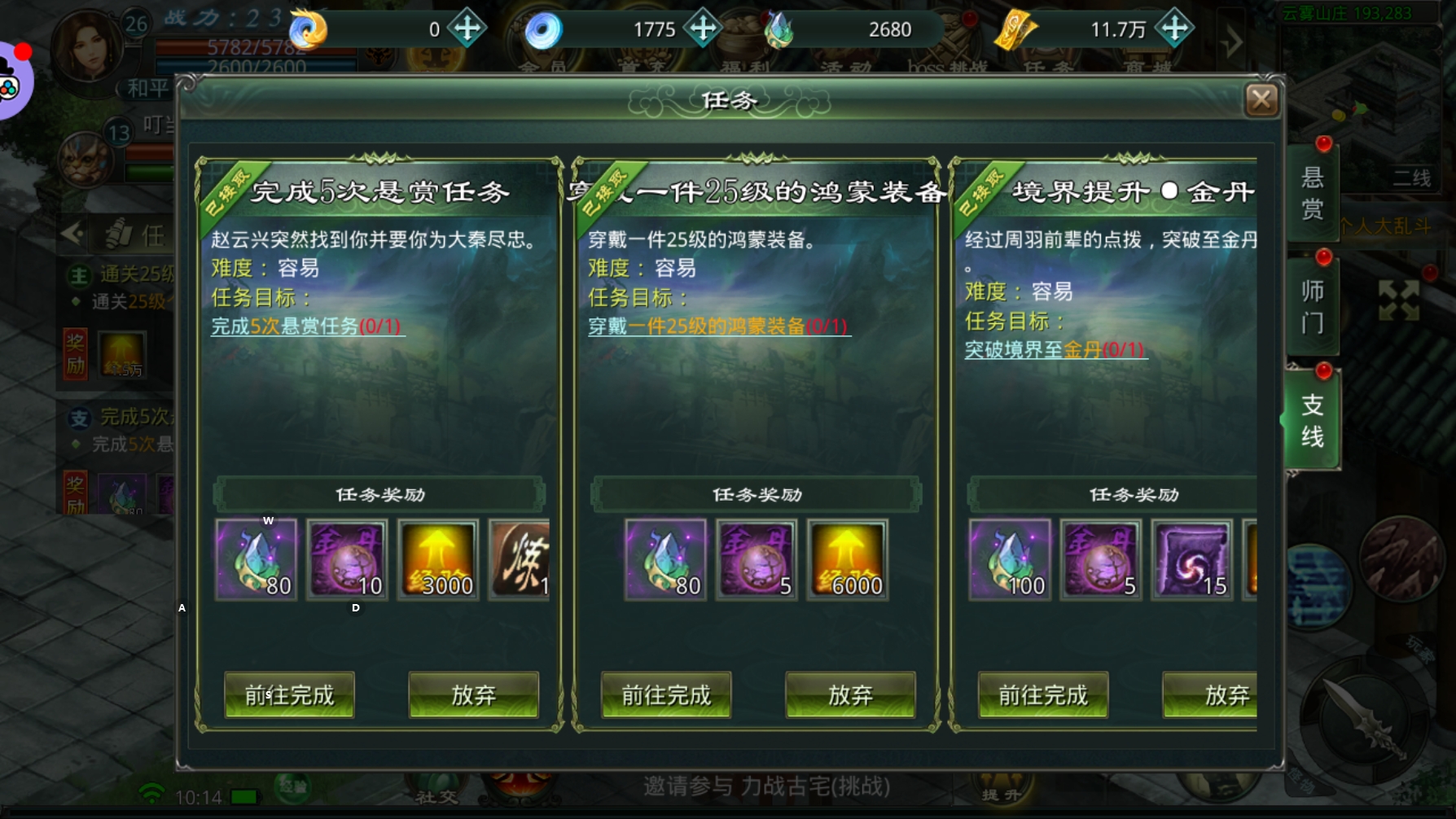Image resolution: width=1456 pixels, height=819 pixels.
Task: Click 前往完成 for the 金丹 breakthrough quest
Action: click(x=1043, y=694)
